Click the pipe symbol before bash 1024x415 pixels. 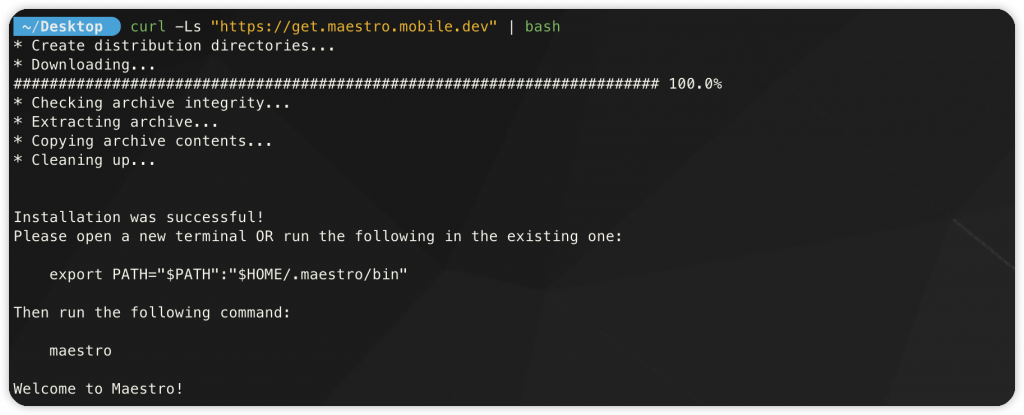coord(511,27)
